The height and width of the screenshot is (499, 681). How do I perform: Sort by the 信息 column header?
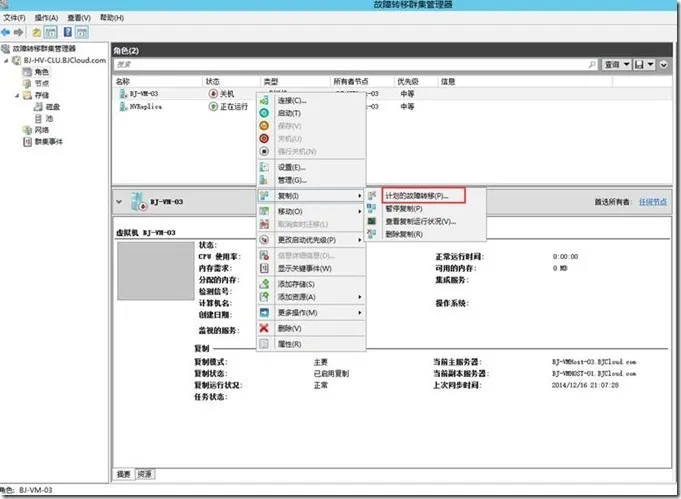pos(525,81)
